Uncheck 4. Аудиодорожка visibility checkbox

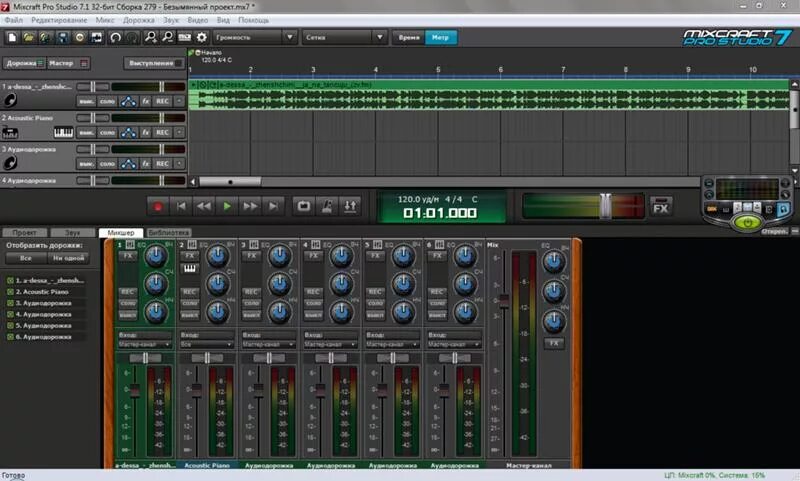click(10, 314)
